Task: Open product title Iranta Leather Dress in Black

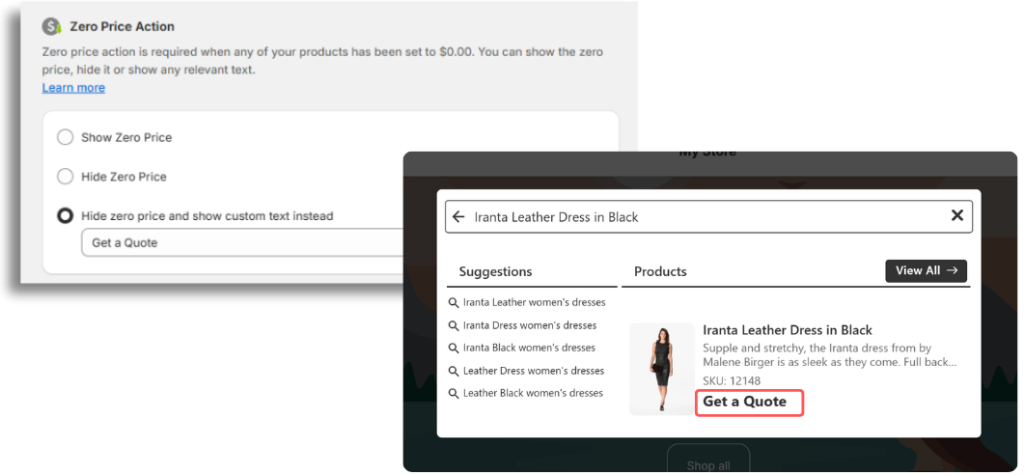Action: click(x=787, y=330)
